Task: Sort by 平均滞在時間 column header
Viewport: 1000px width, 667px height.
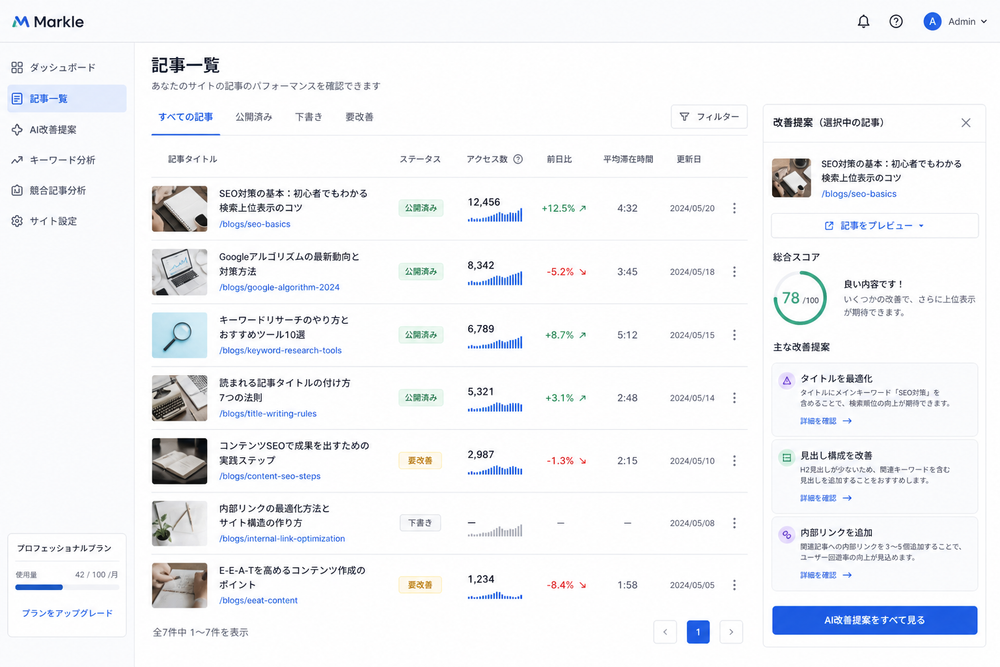Action: coord(628,159)
